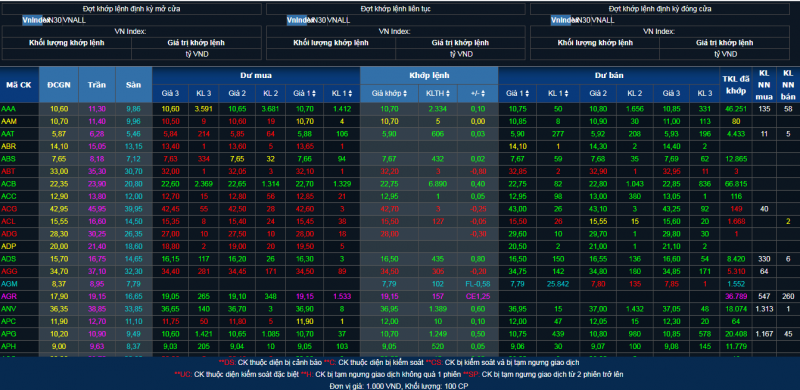Click ANV matched volume 1.389
The height and width of the screenshot is (390, 800).
tap(437, 309)
